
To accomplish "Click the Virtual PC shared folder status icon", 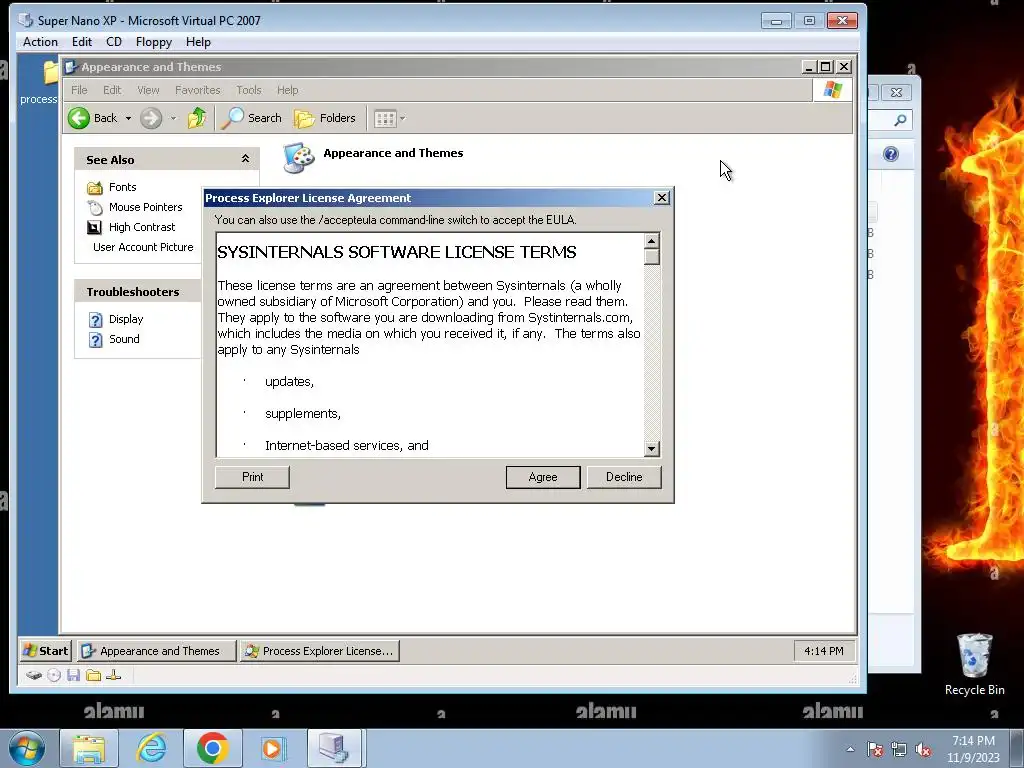I will [93, 675].
